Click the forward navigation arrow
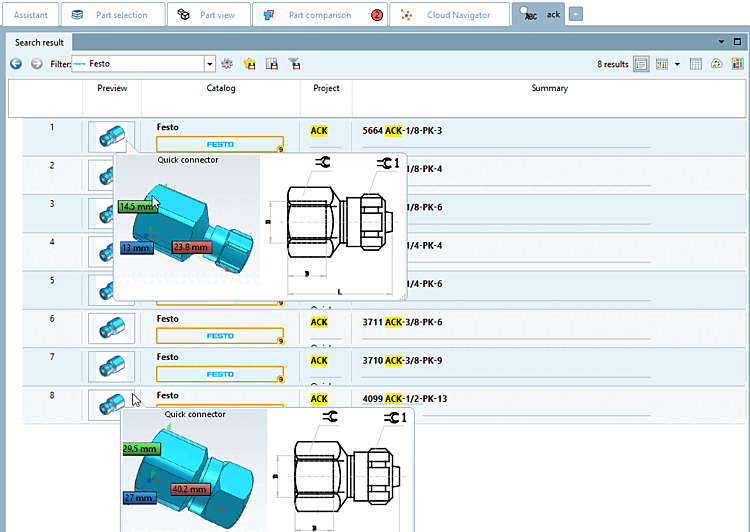This screenshot has width=750, height=532. (36, 64)
